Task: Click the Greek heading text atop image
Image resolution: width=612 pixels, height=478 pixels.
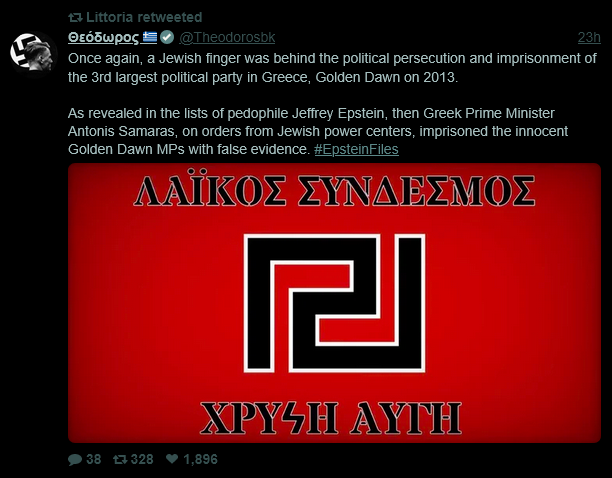Action: click(x=334, y=191)
